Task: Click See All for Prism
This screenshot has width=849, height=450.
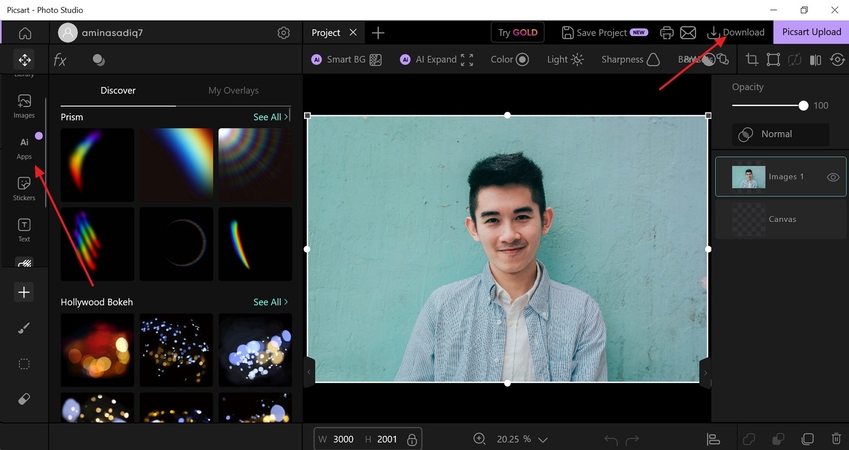Action: 270,117
